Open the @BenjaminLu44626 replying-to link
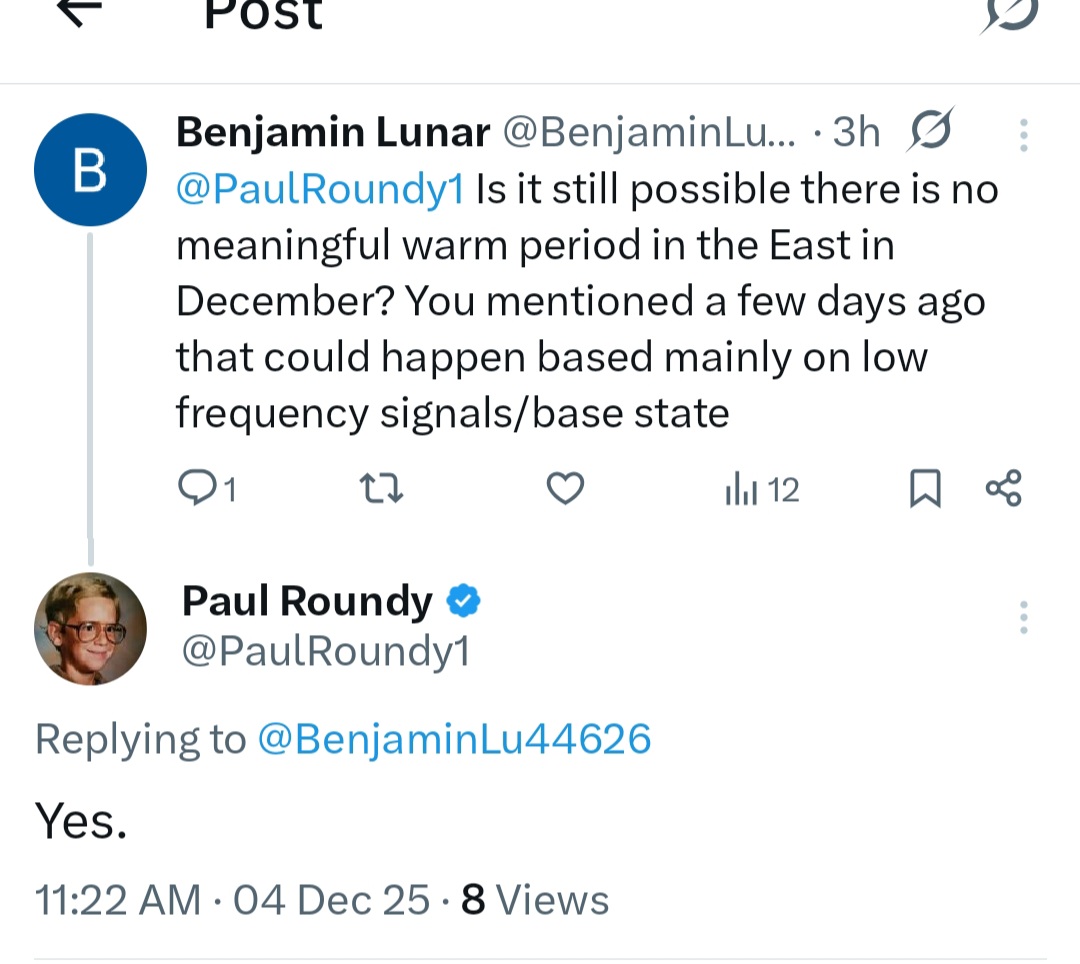1080x964 pixels. pos(454,739)
